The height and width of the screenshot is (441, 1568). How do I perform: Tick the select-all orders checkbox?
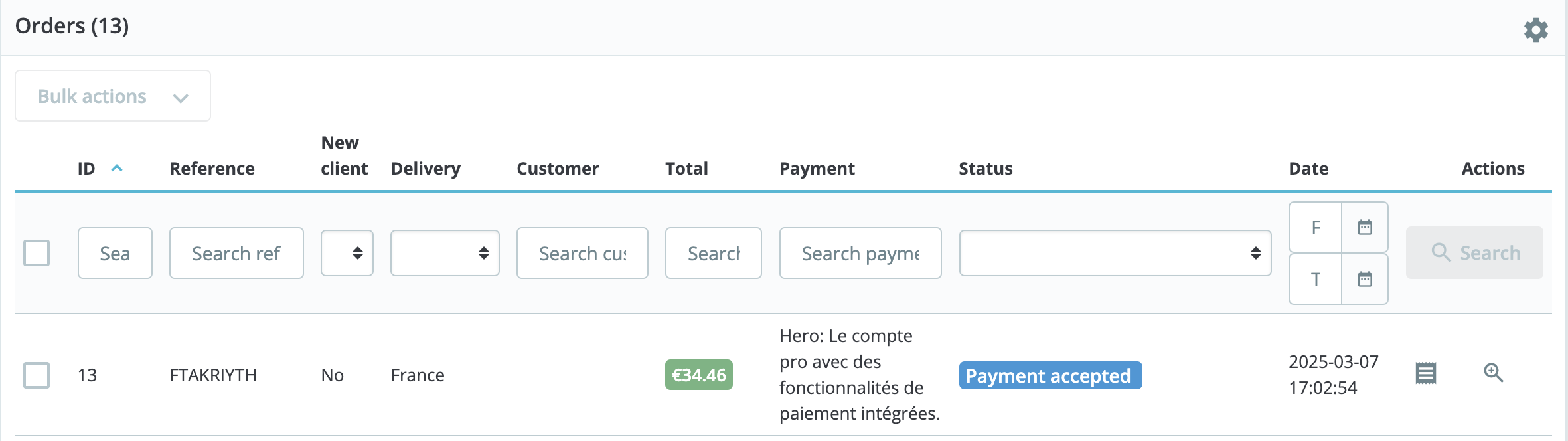tap(37, 253)
